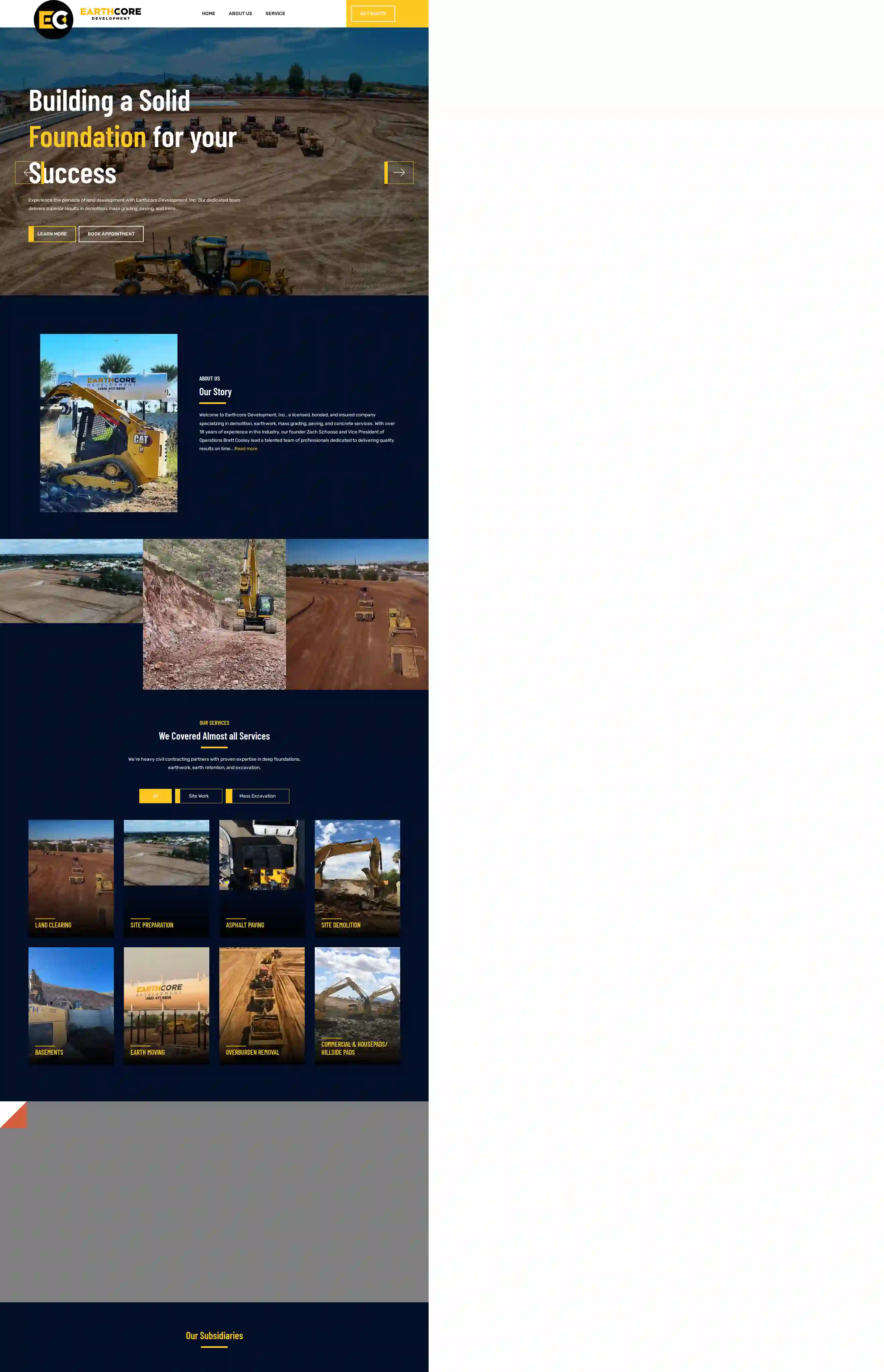The width and height of the screenshot is (884, 1372).
Task: Click the BOOK APPOINTMENT button
Action: click(x=111, y=234)
